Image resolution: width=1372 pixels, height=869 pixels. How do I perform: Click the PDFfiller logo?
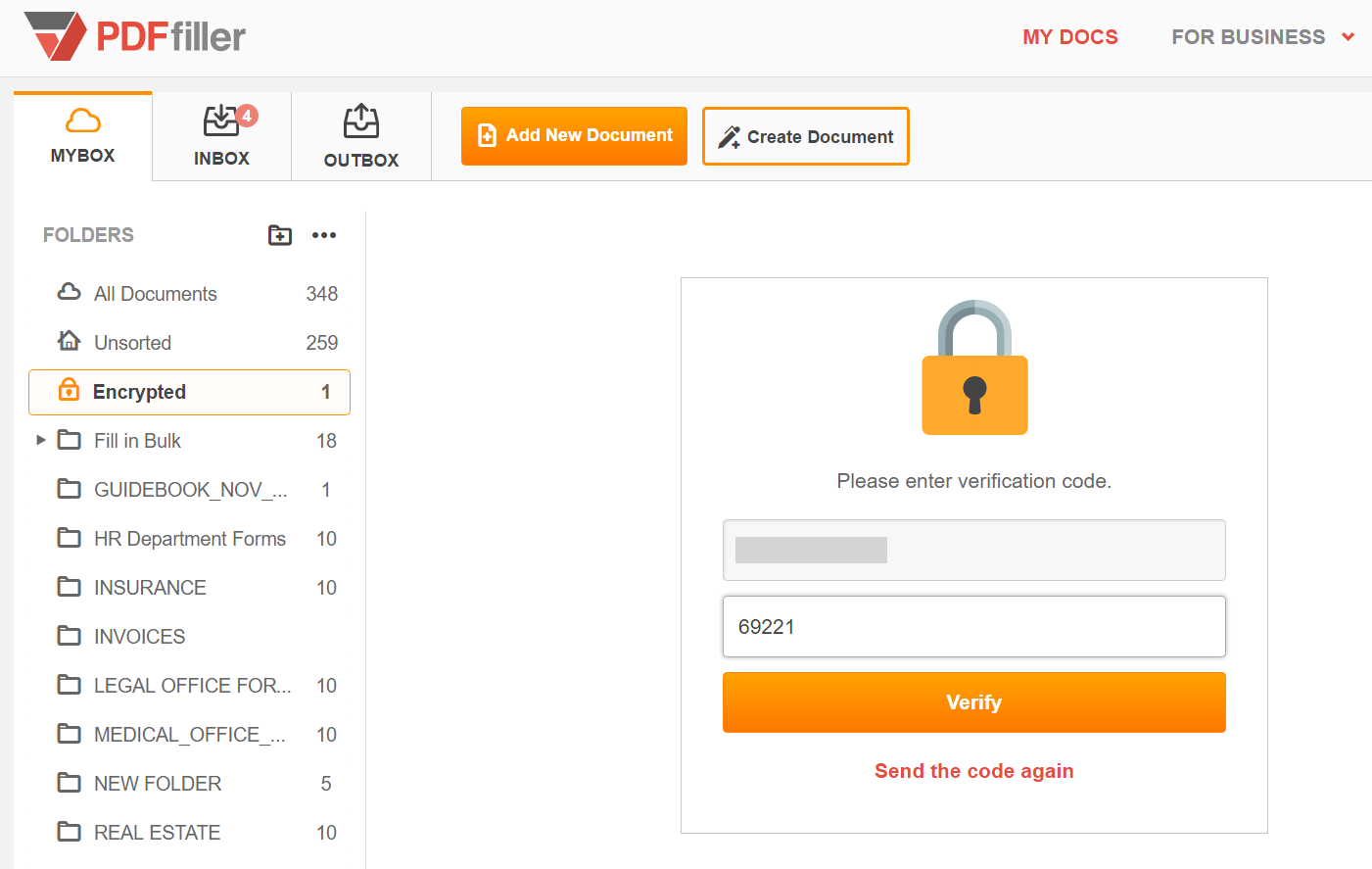tap(135, 36)
